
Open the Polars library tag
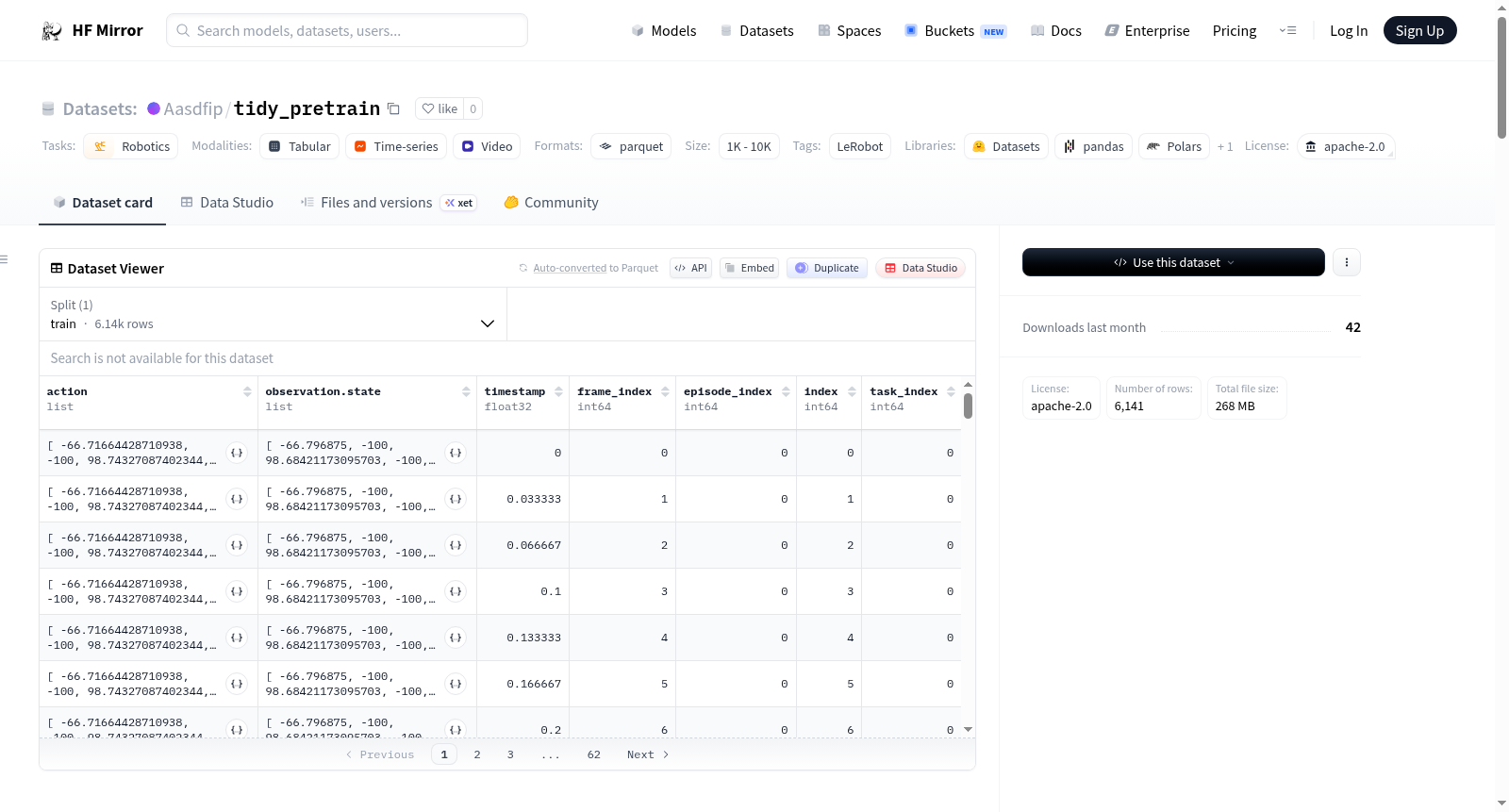pos(1174,146)
